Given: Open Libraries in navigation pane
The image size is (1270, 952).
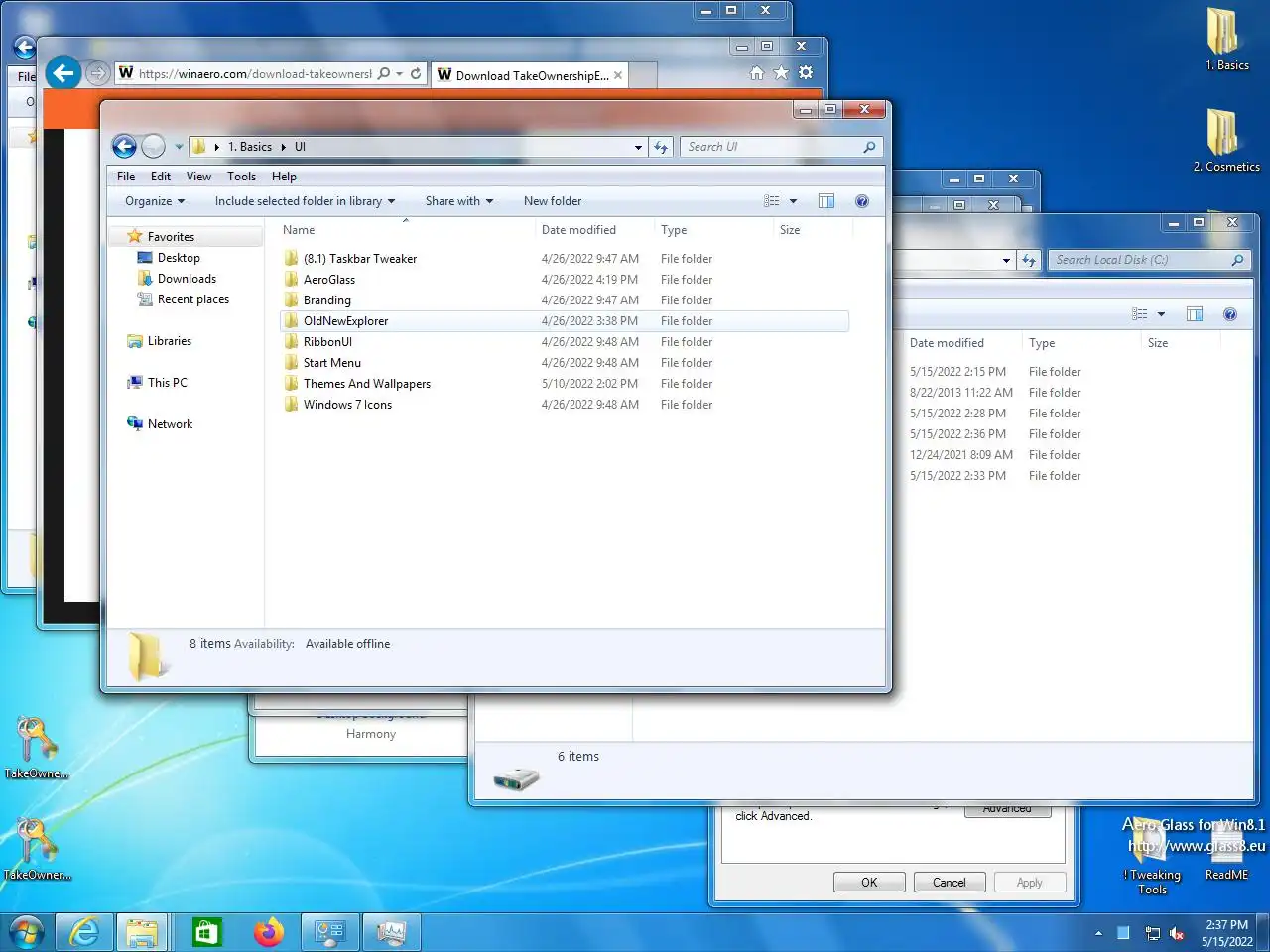Looking at the screenshot, I should click(170, 341).
